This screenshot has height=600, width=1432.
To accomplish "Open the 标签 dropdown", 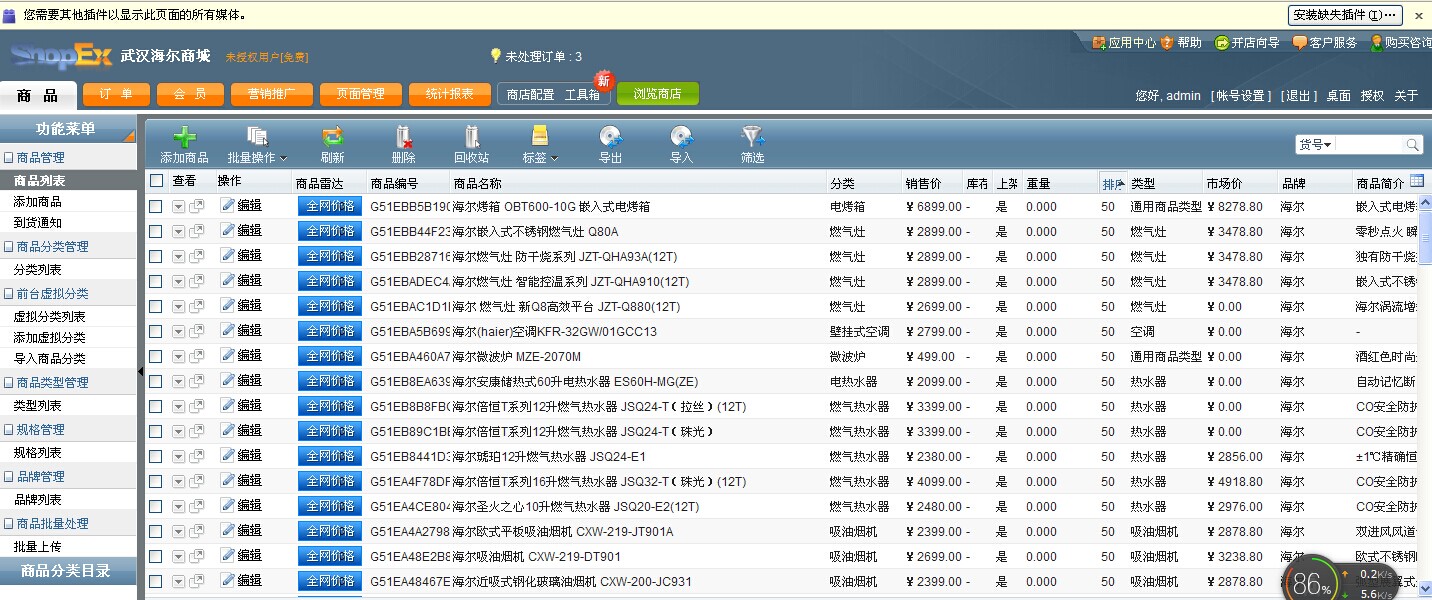I will tap(540, 144).
